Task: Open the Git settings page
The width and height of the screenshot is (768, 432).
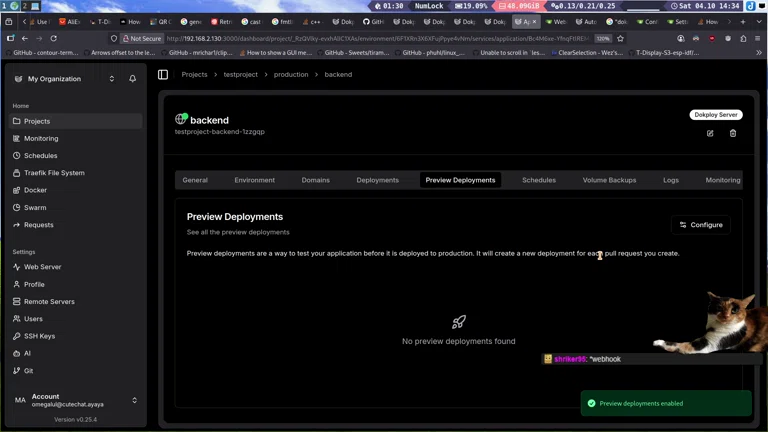Action: point(29,371)
